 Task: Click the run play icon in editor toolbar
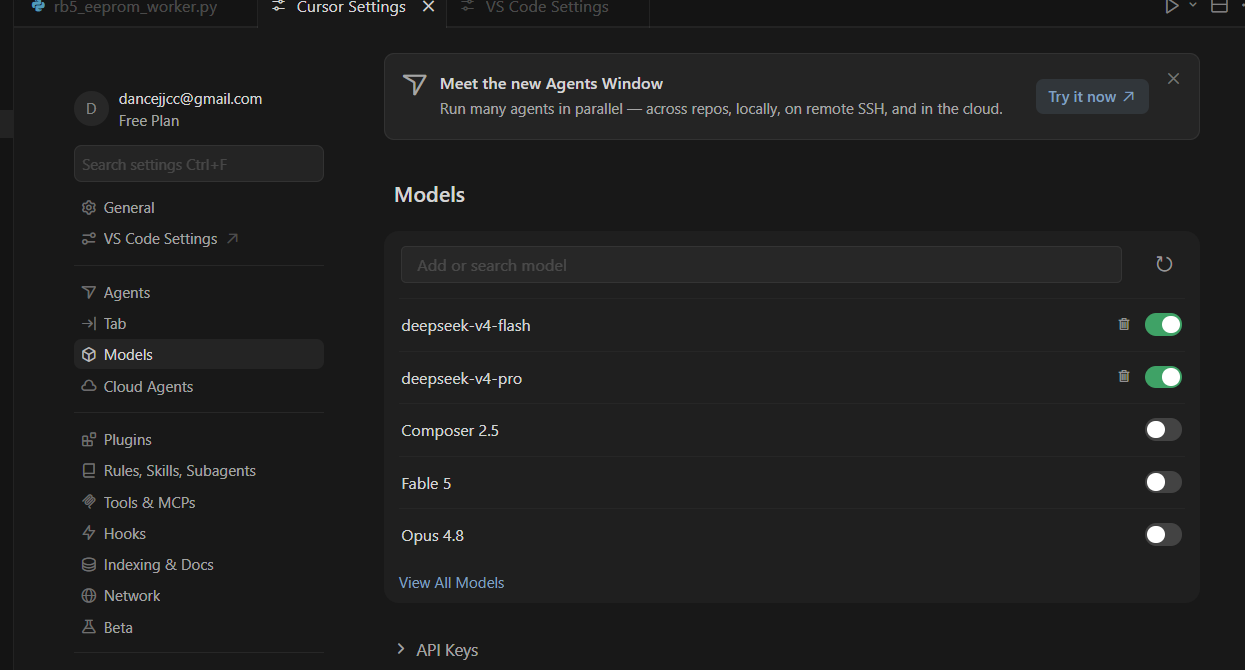coord(1171,6)
